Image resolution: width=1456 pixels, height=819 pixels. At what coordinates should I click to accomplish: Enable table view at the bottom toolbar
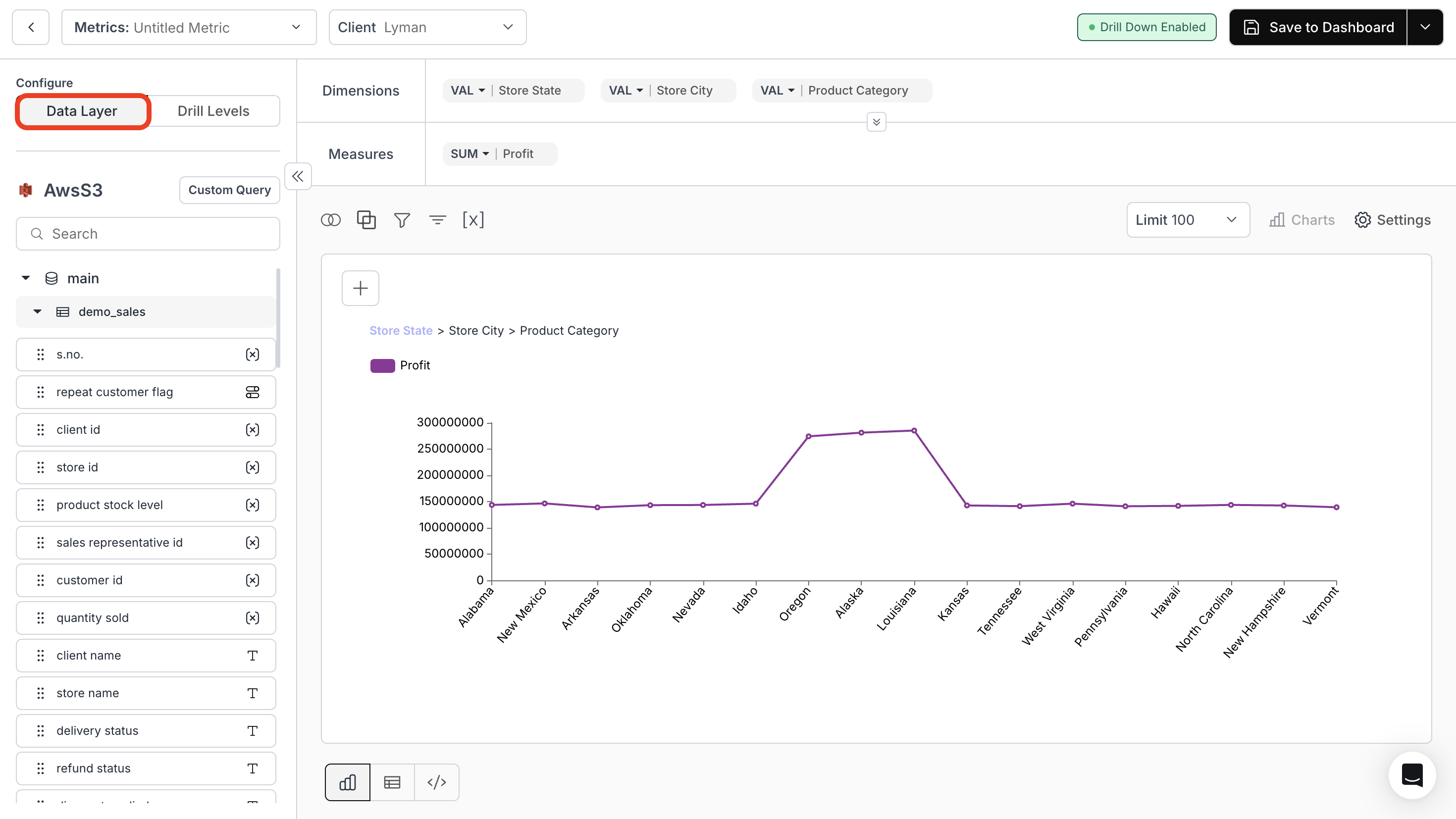tap(392, 782)
